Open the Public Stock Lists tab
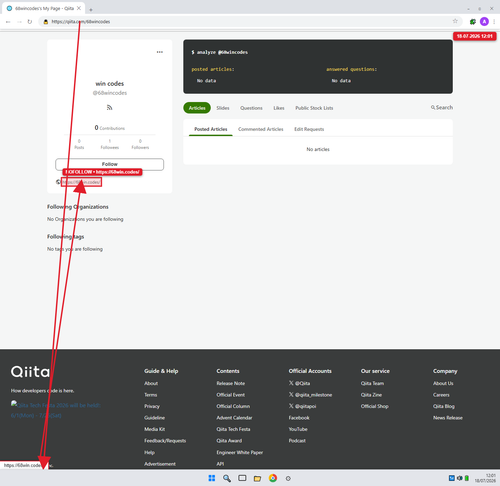The image size is (500, 486). (x=314, y=108)
